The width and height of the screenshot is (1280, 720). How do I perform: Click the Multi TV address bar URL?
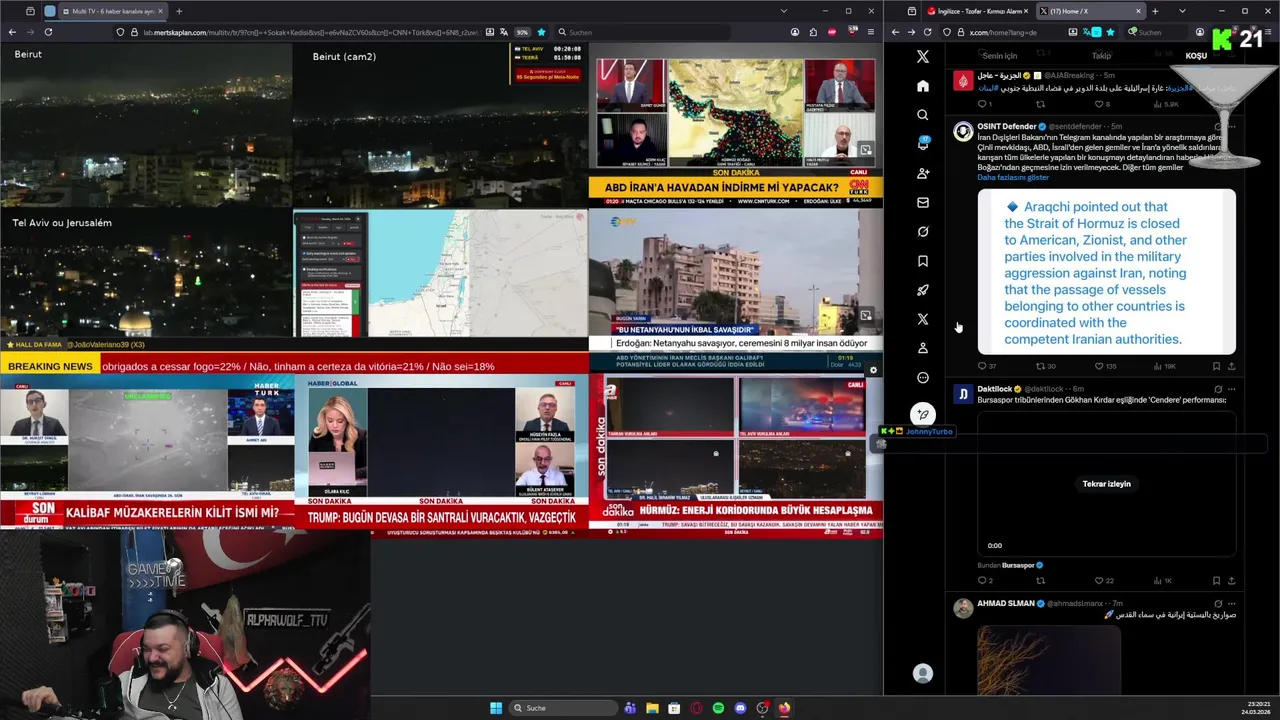[310, 32]
